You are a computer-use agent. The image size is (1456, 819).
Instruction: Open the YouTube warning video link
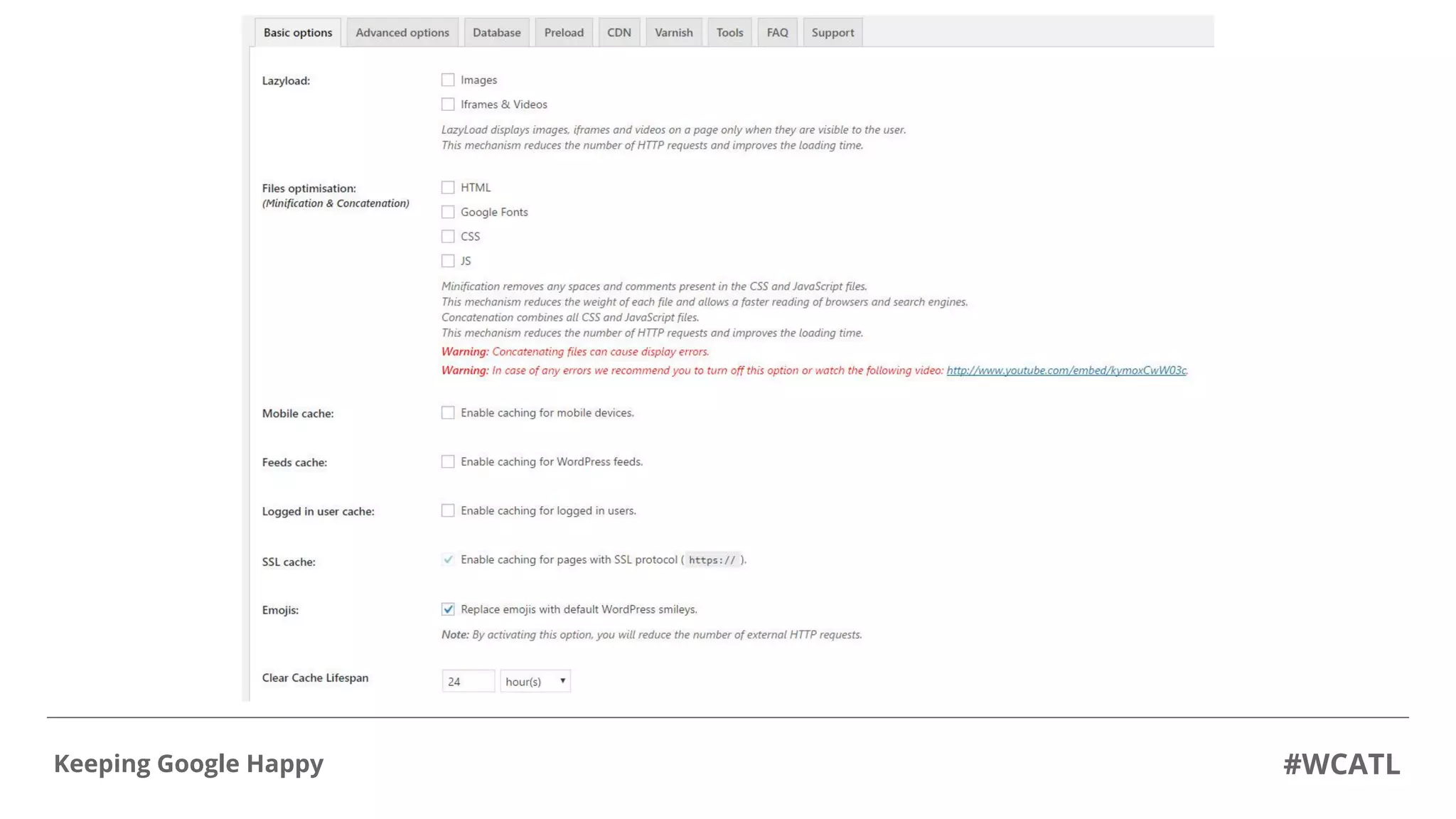(x=1066, y=370)
